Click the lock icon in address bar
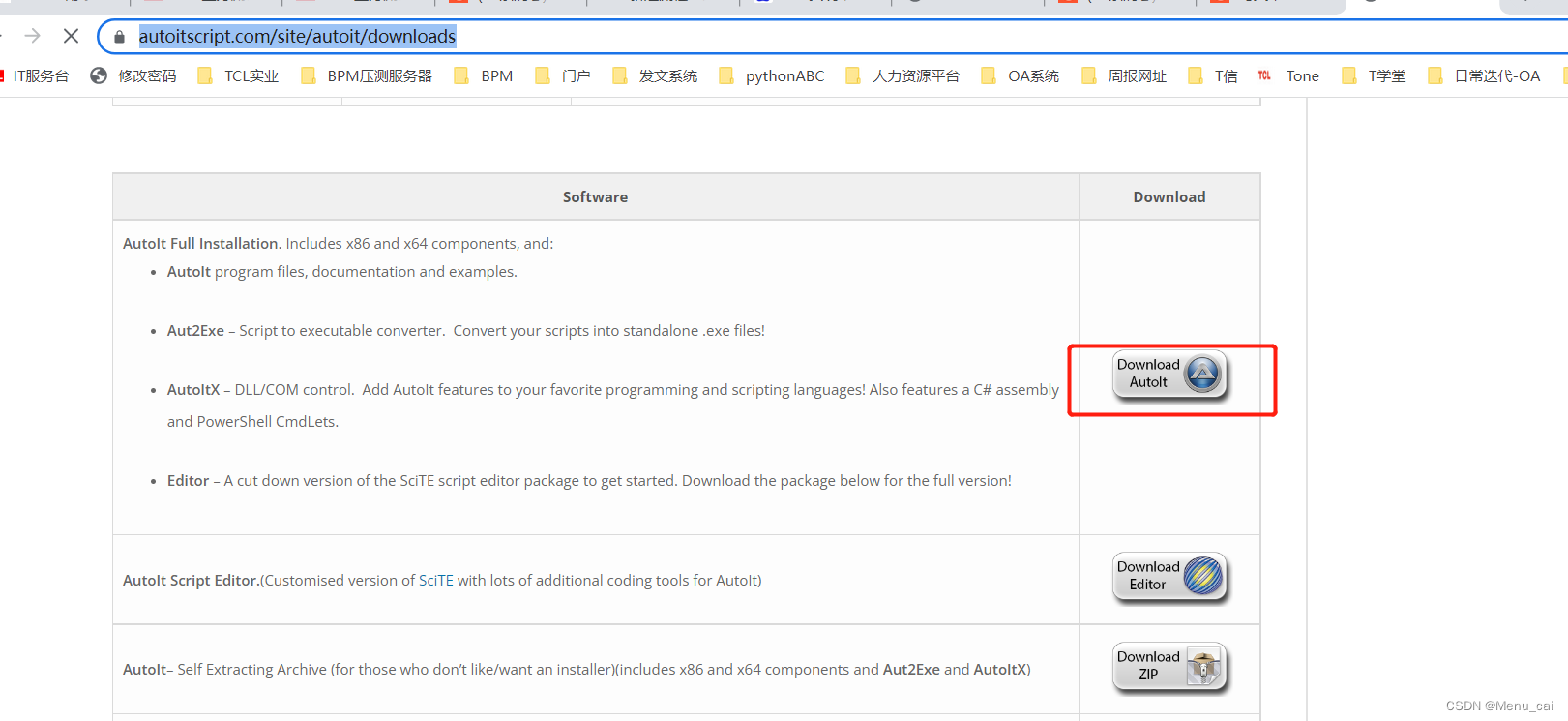 tap(119, 37)
